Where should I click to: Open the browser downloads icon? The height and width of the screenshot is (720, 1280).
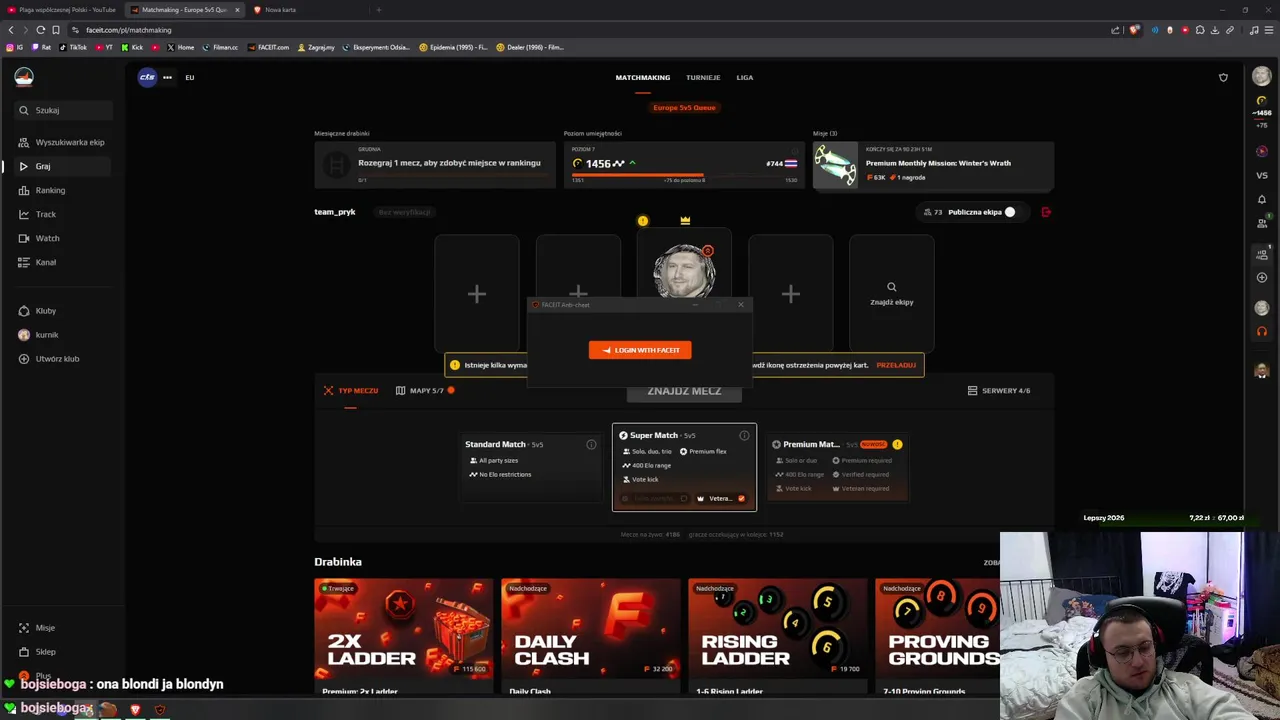1215,30
